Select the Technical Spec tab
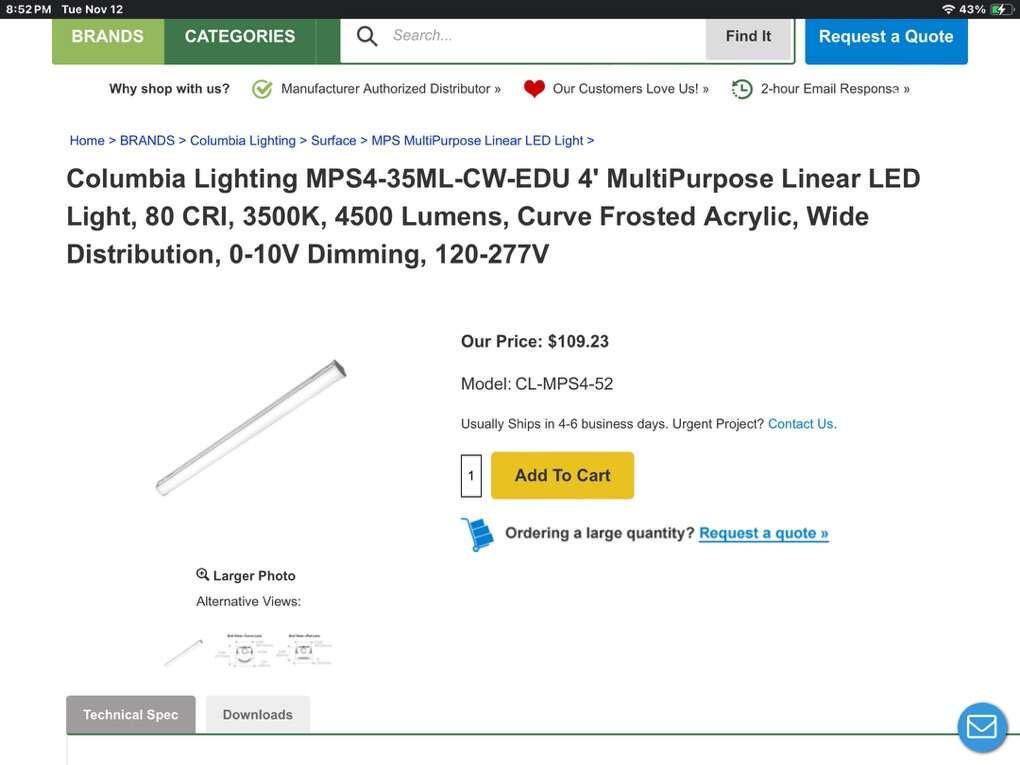The image size is (1020, 765). pos(130,714)
